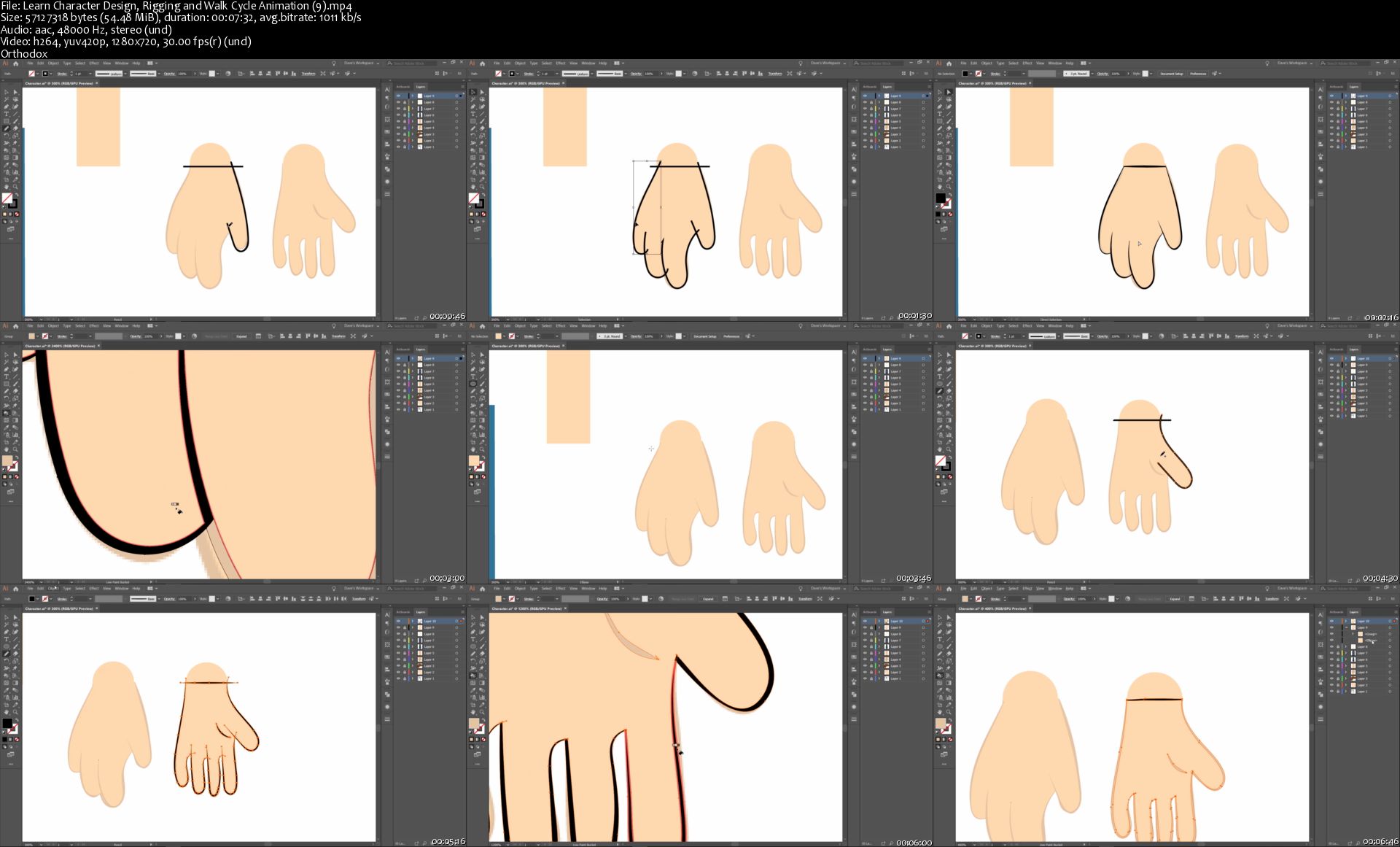Select the Direct Selection tool in the 00:06:46 frame

point(949,617)
